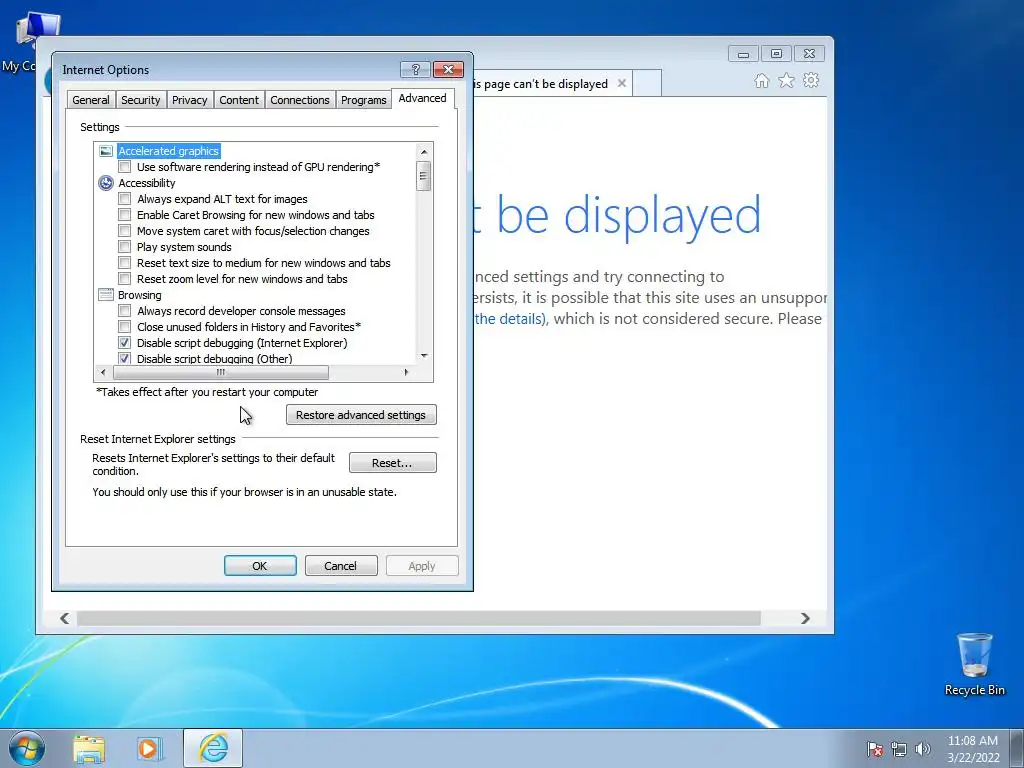The height and width of the screenshot is (768, 1024).
Task: Click the Reset... button
Action: pyautogui.click(x=392, y=463)
